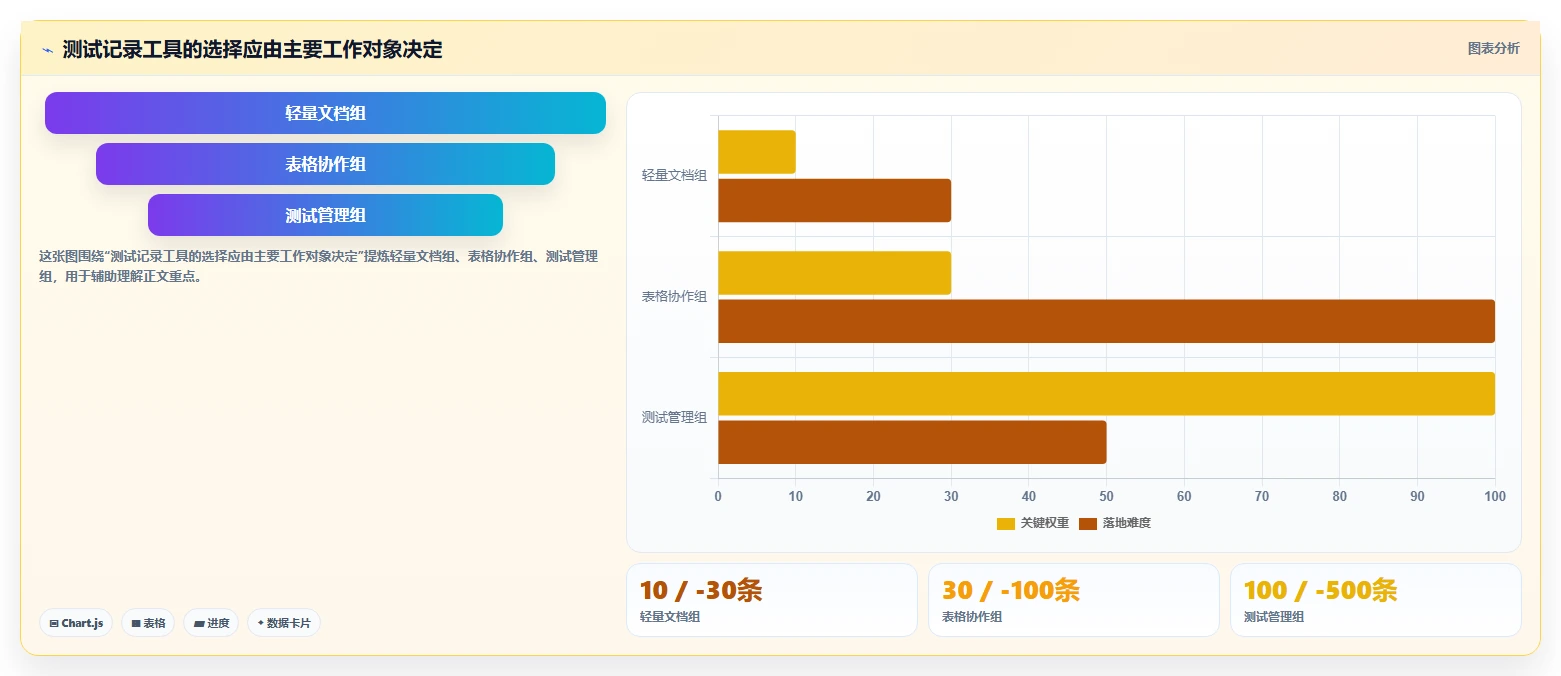Image resolution: width=1561 pixels, height=676 pixels.
Task: Click the 测试管理组 caption under 100 / -500条
Action: (1274, 617)
